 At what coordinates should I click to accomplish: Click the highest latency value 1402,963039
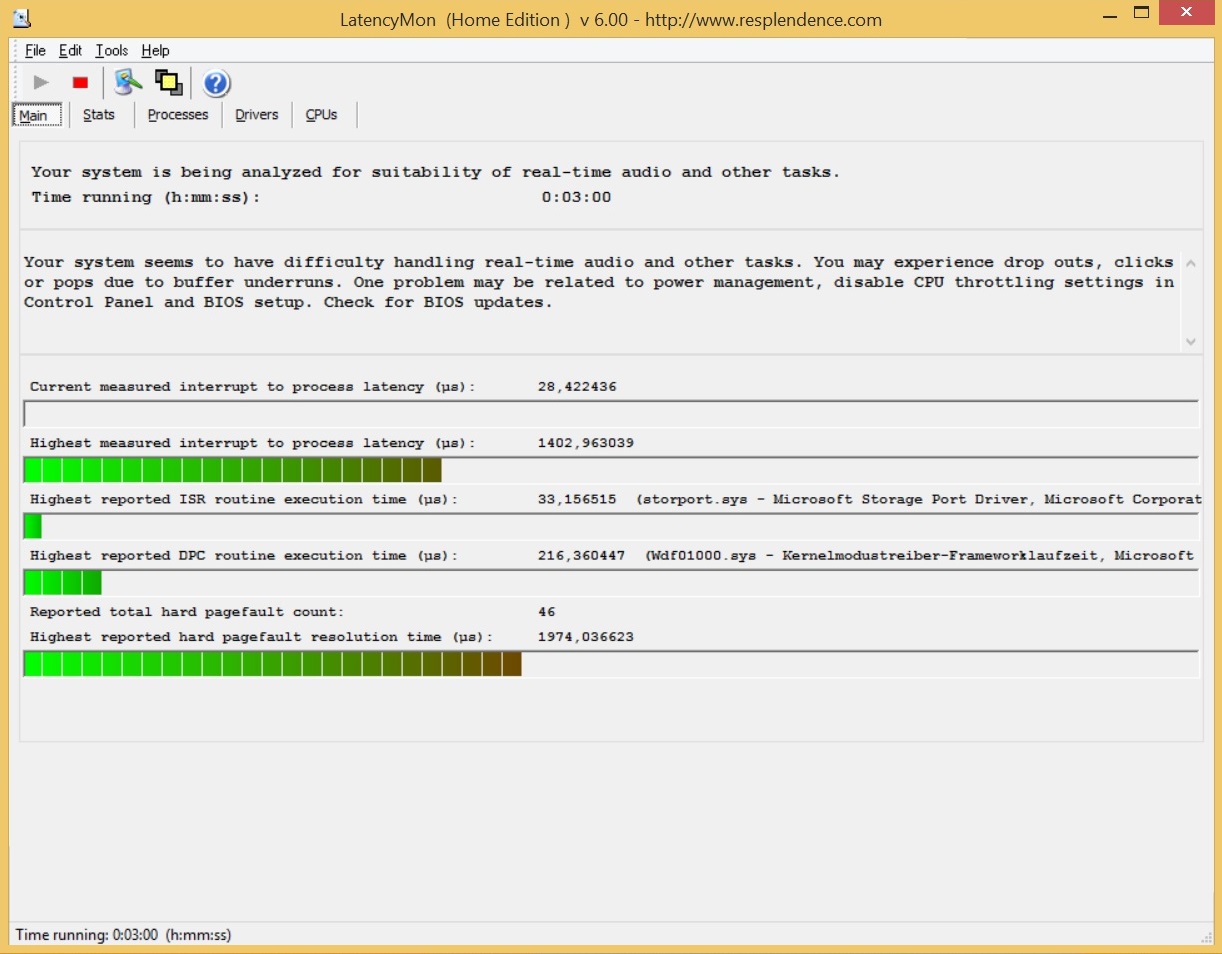click(x=586, y=443)
